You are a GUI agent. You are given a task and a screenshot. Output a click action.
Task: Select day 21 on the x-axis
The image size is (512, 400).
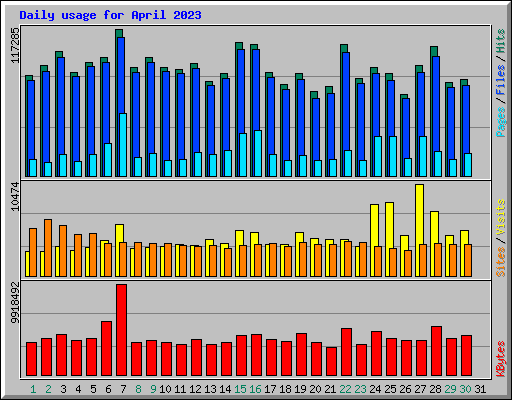pyautogui.click(x=330, y=389)
